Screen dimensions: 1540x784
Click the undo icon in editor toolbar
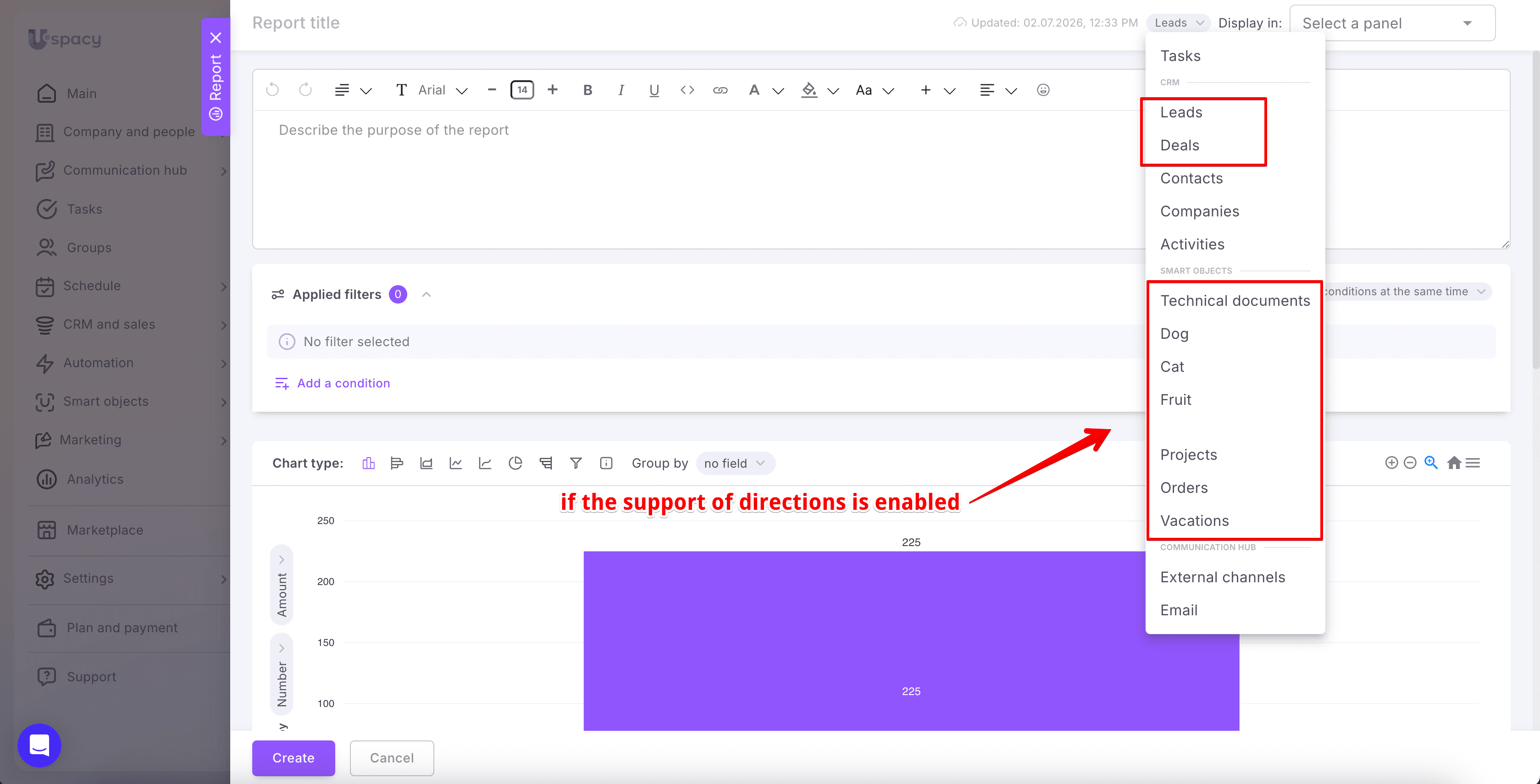coord(272,90)
